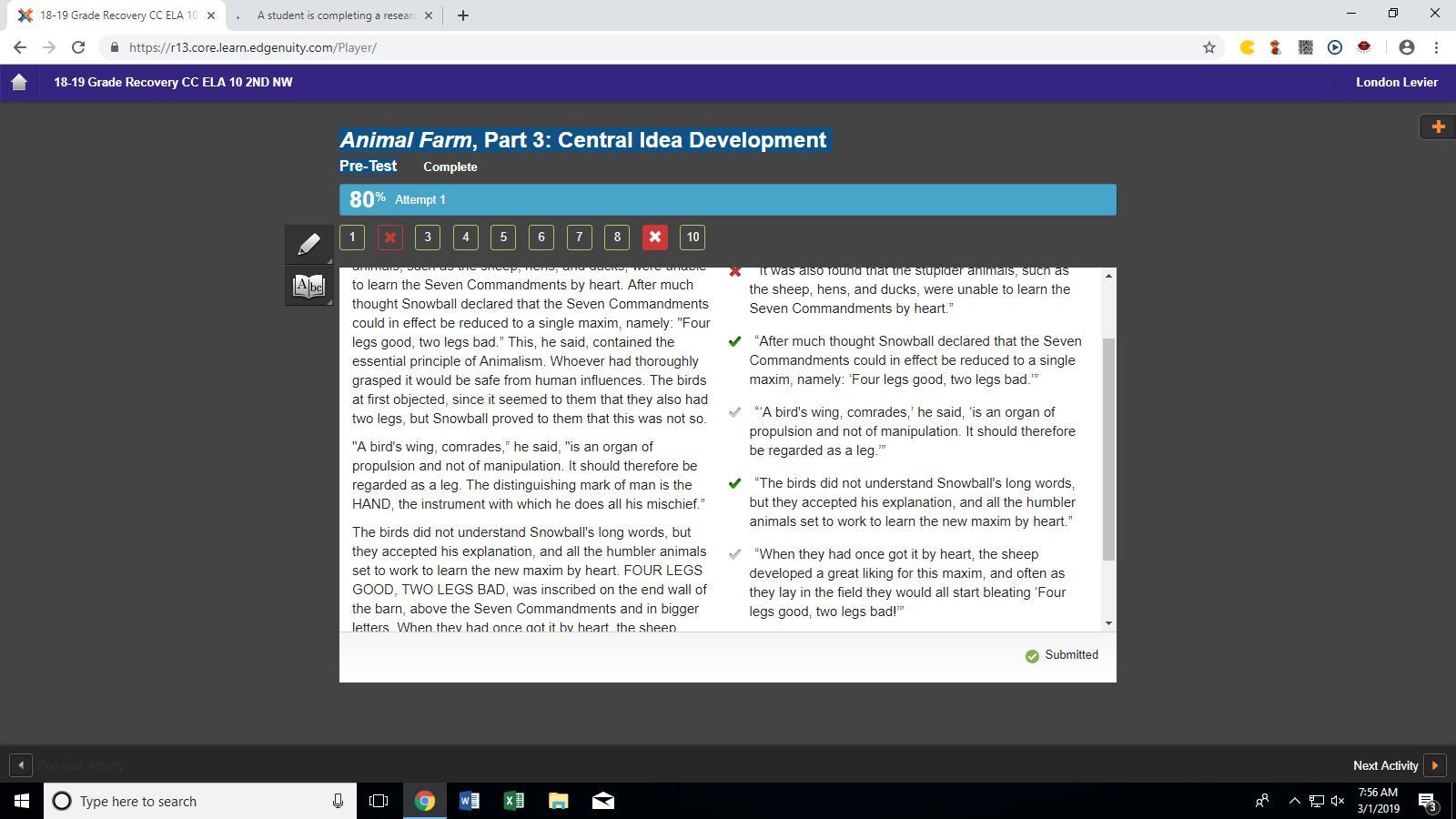1456x819 pixels.
Task: Go to question 1
Action: click(352, 238)
